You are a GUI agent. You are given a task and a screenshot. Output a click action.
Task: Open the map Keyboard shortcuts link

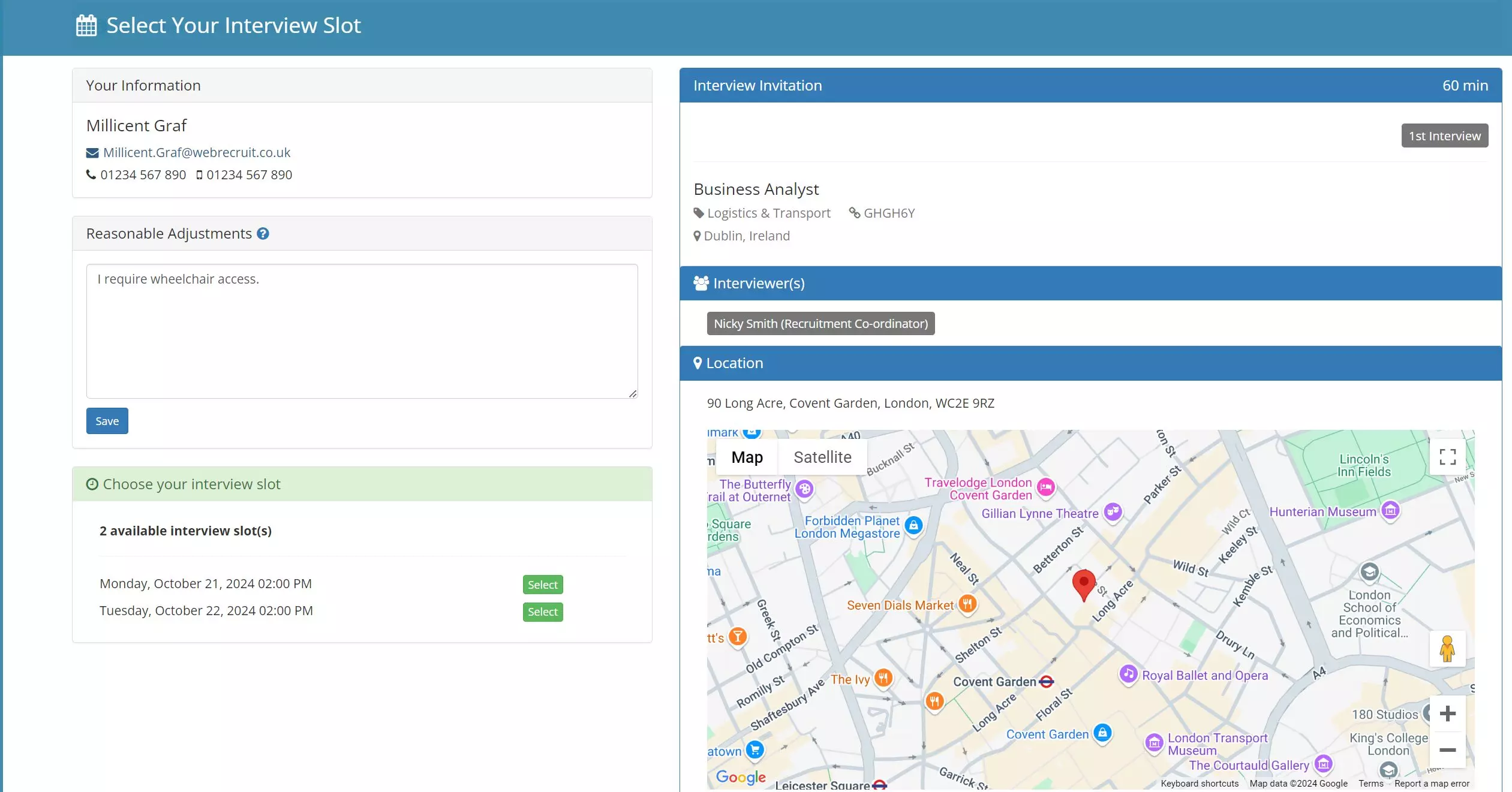pyautogui.click(x=1199, y=783)
